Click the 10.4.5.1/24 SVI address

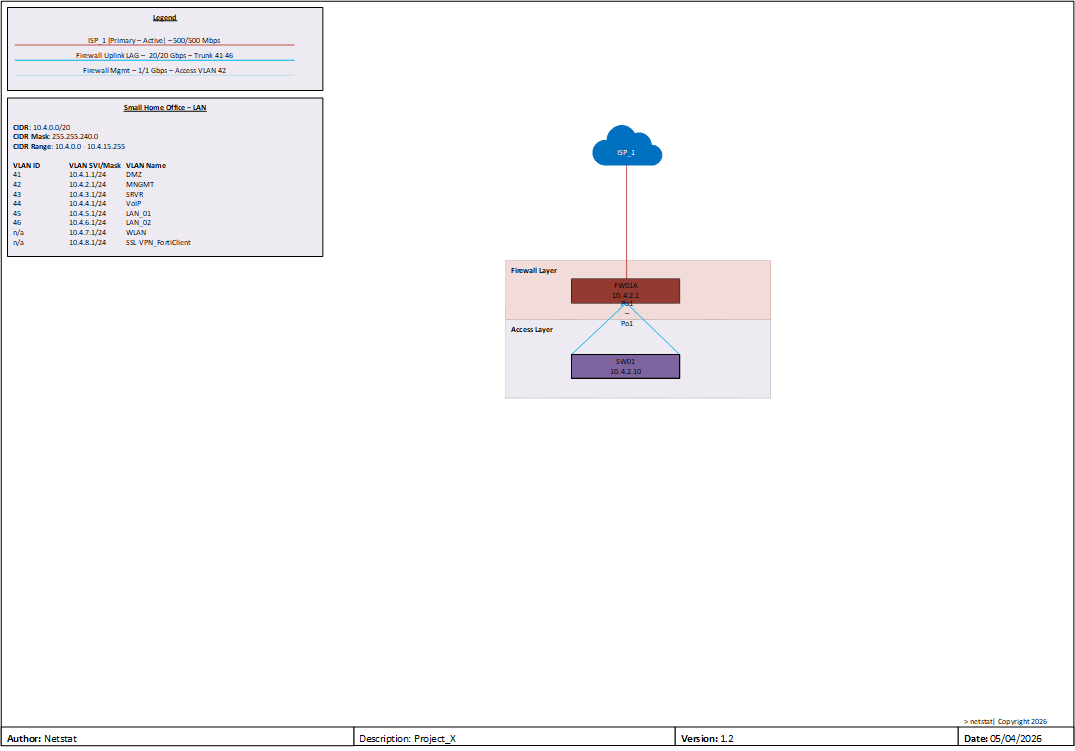(x=87, y=213)
